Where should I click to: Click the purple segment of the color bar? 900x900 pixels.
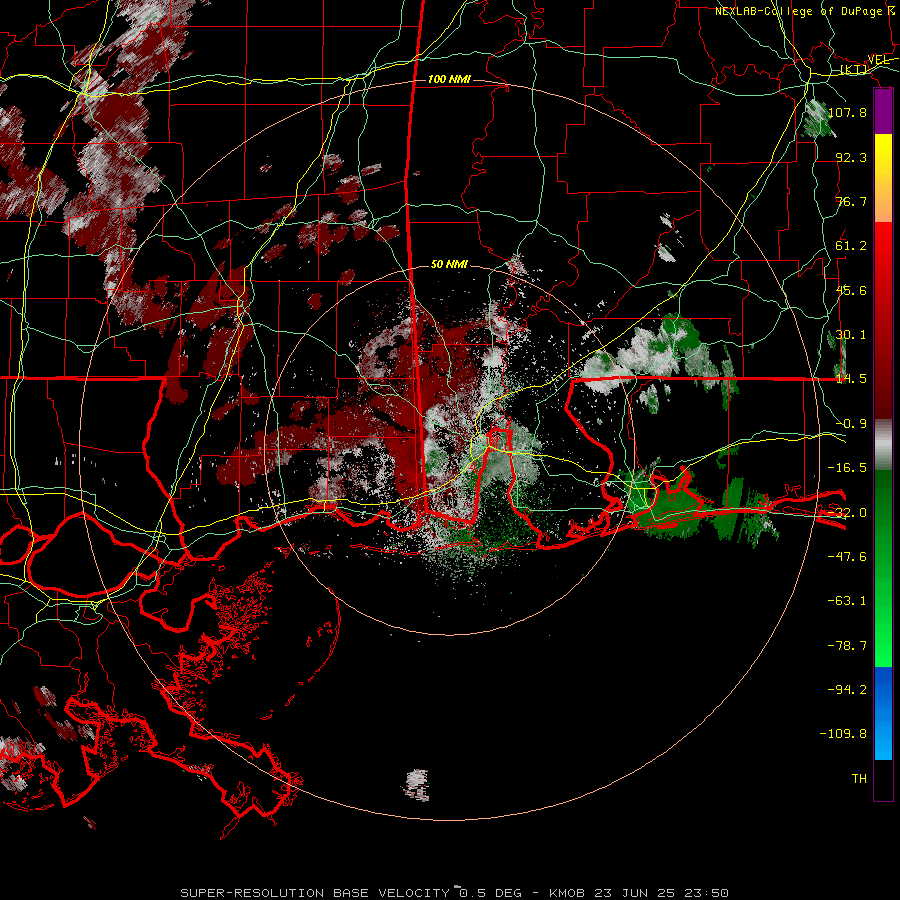point(883,111)
